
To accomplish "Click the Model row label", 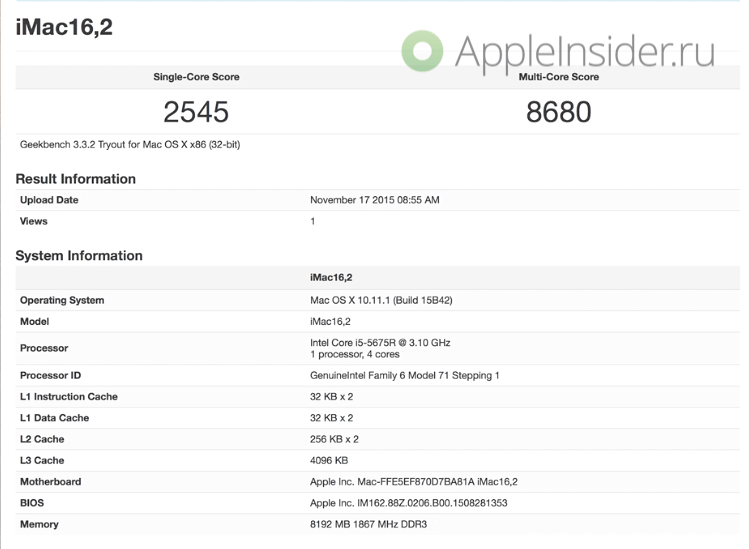I will (x=34, y=322).
